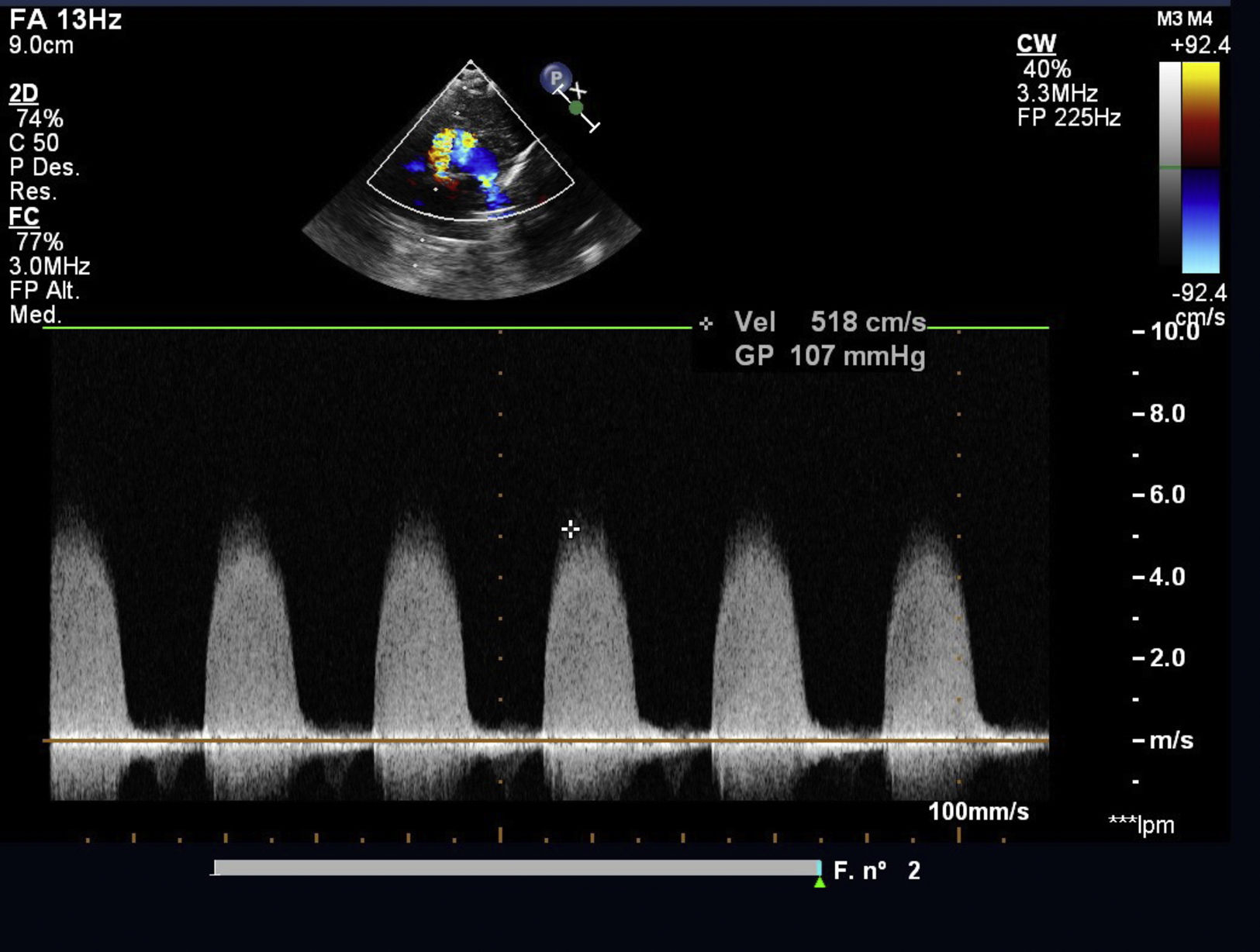Select the underlined CW mode label
Viewport: 1260px width, 952px height.
(1036, 44)
